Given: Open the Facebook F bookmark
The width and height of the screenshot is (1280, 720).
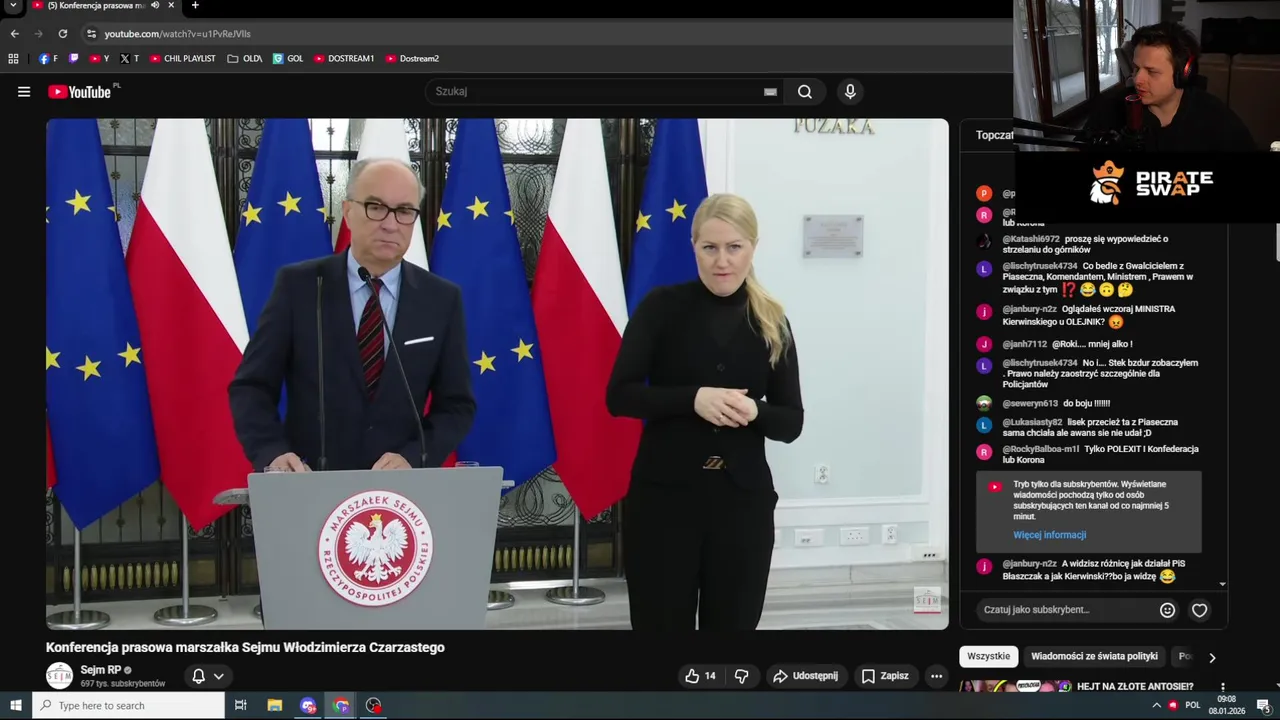Looking at the screenshot, I should [x=48, y=59].
